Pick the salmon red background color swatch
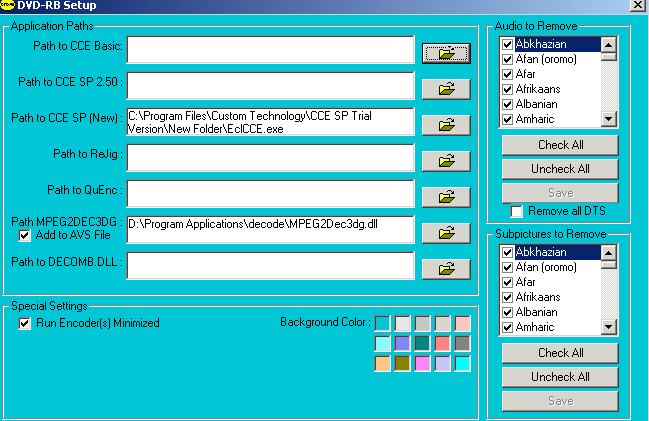This screenshot has height=421, width=649. (x=442, y=343)
